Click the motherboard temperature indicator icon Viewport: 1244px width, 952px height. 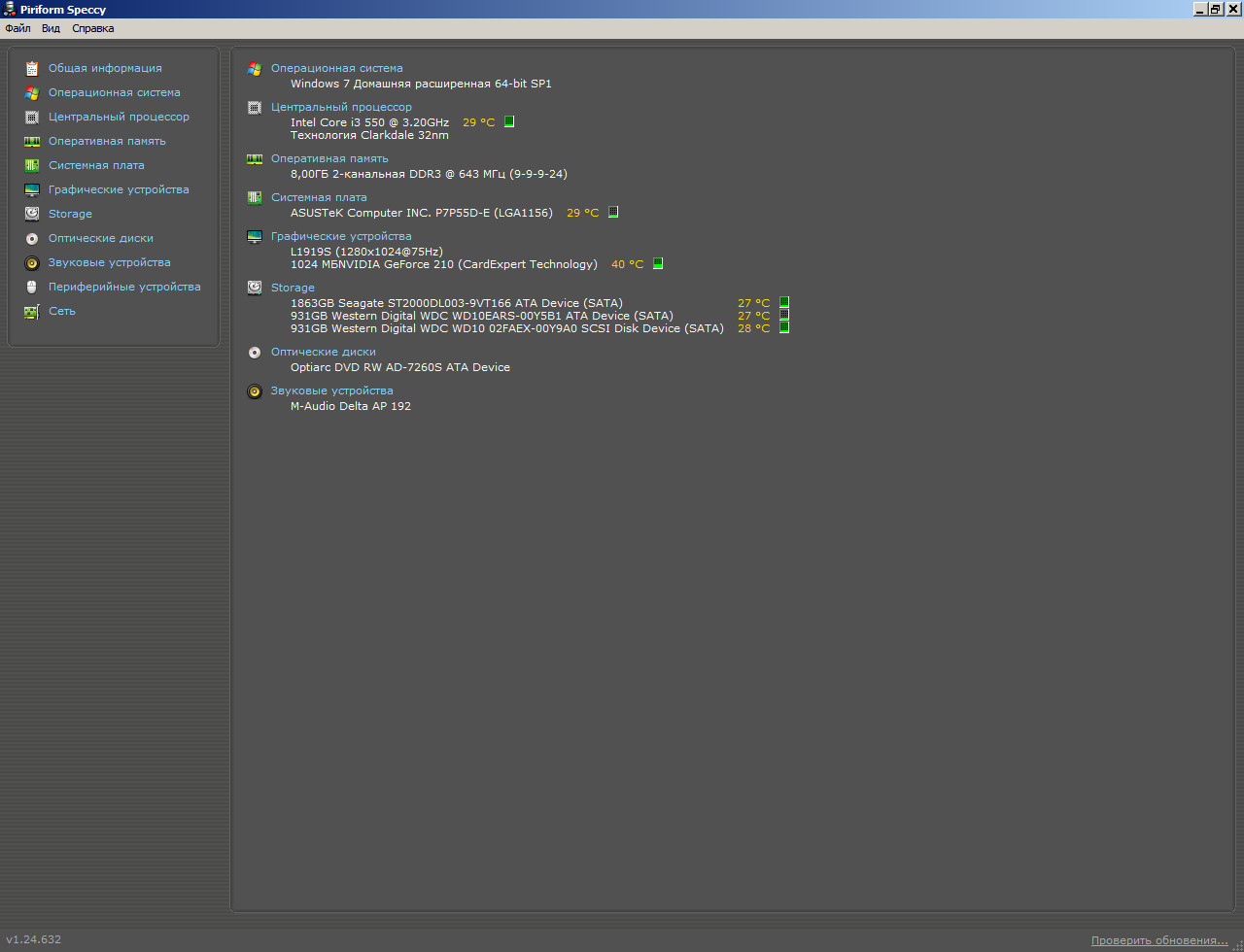[x=613, y=213]
